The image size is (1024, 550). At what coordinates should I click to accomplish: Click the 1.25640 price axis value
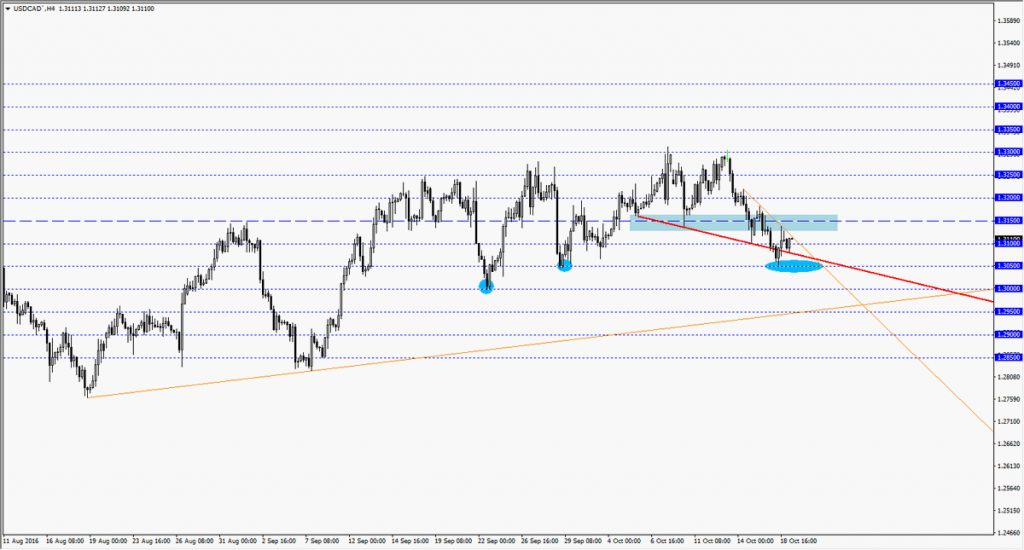tap(1008, 489)
